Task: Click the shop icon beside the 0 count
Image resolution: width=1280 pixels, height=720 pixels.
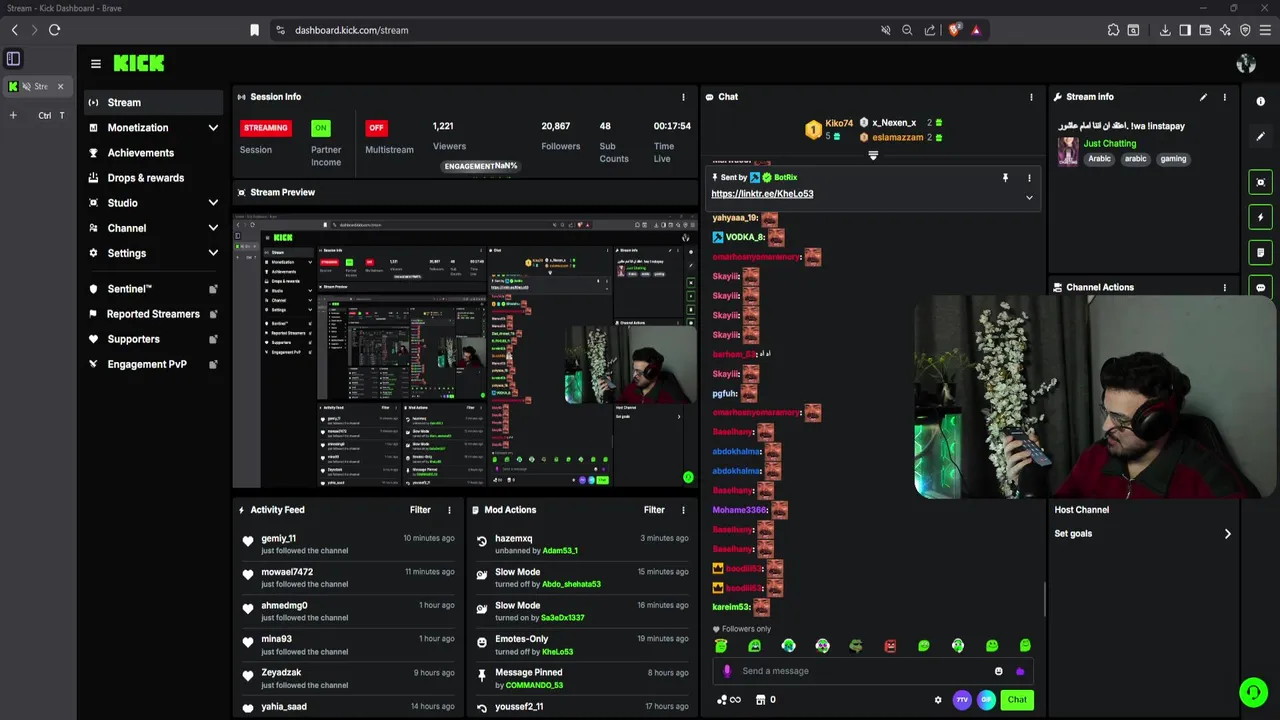Action: click(760, 700)
